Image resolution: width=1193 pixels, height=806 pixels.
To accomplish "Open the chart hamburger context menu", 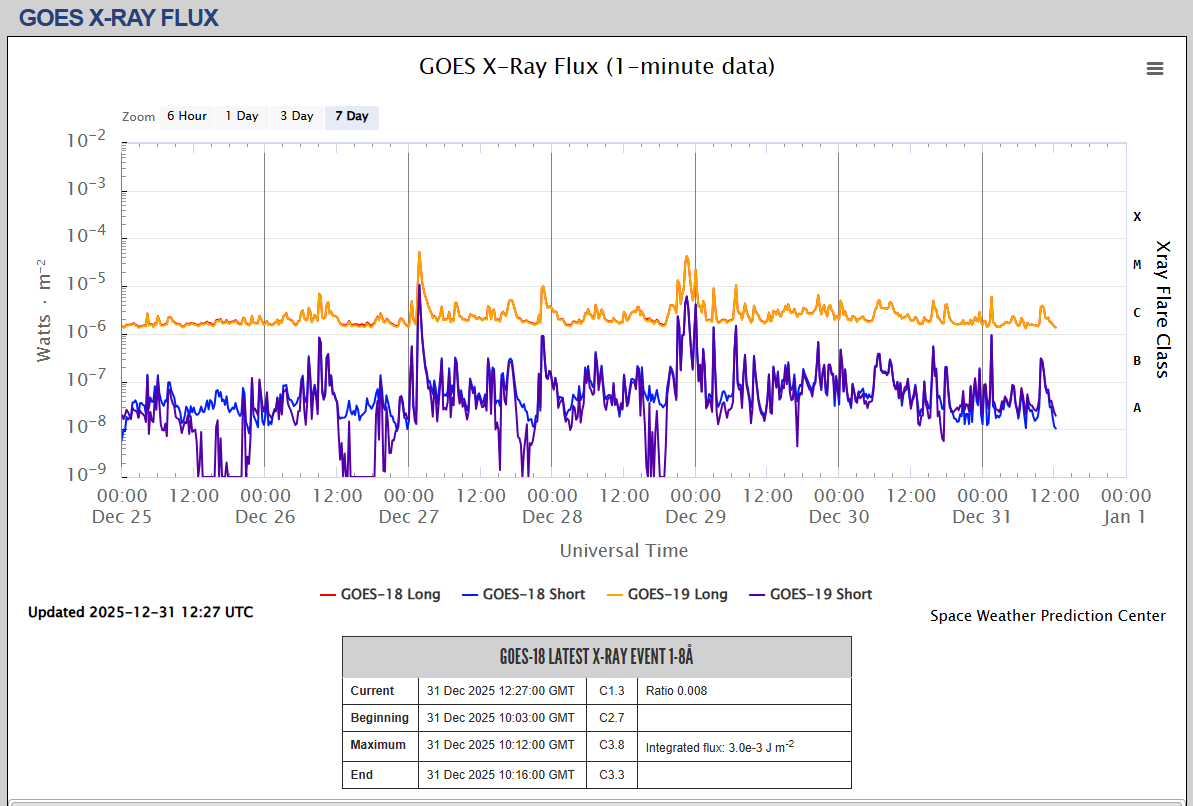I will 1154,68.
